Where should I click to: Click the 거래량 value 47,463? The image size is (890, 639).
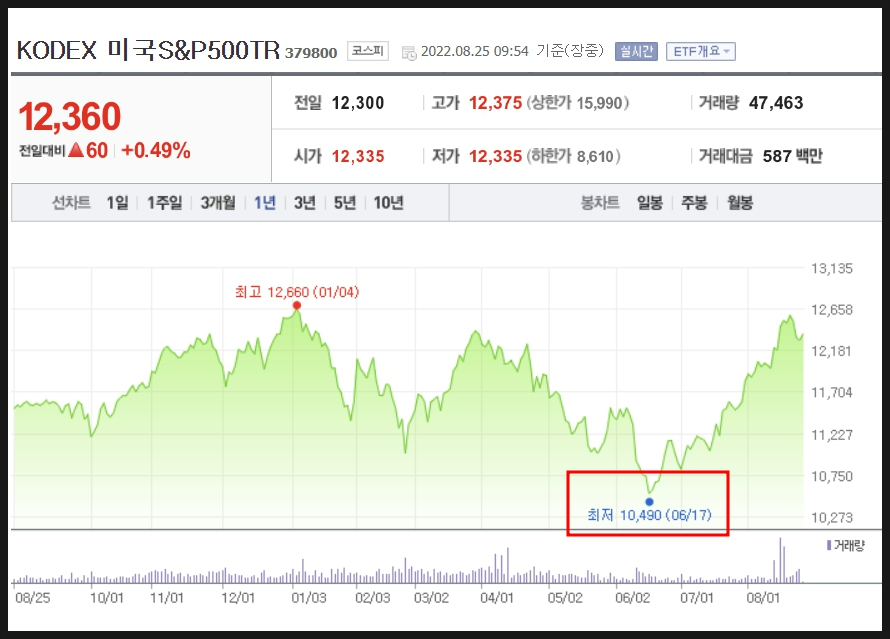pyautogui.click(x=776, y=103)
